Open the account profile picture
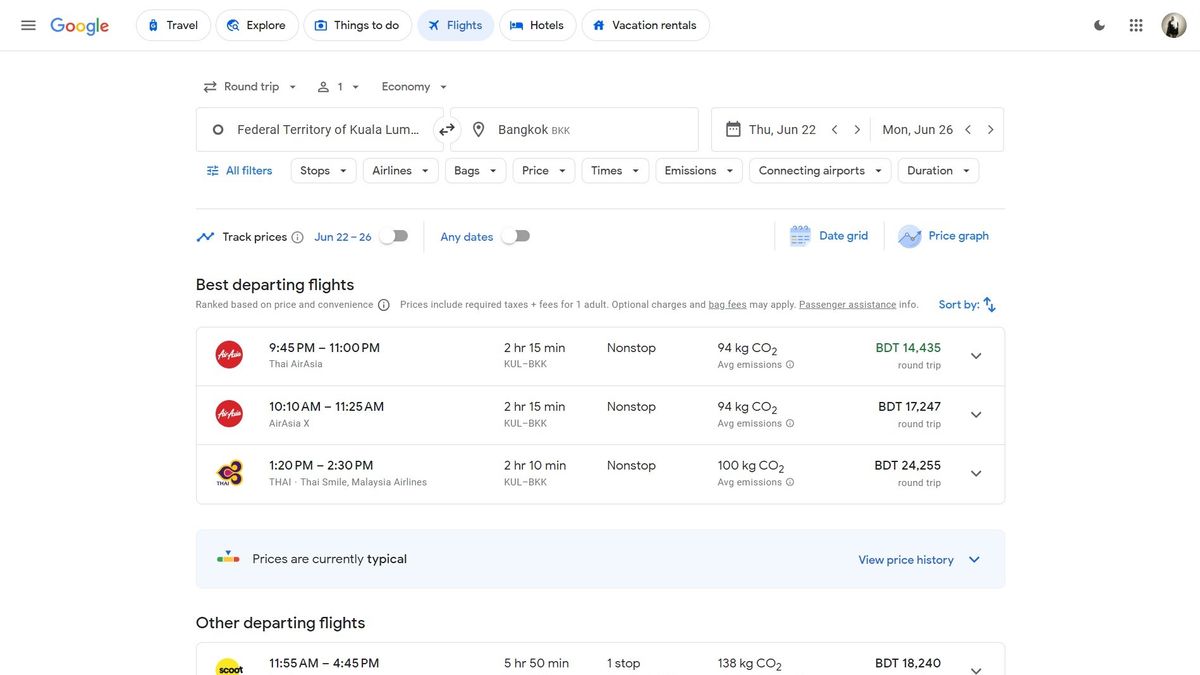Screen dimensions: 1200x675 click(1174, 25)
